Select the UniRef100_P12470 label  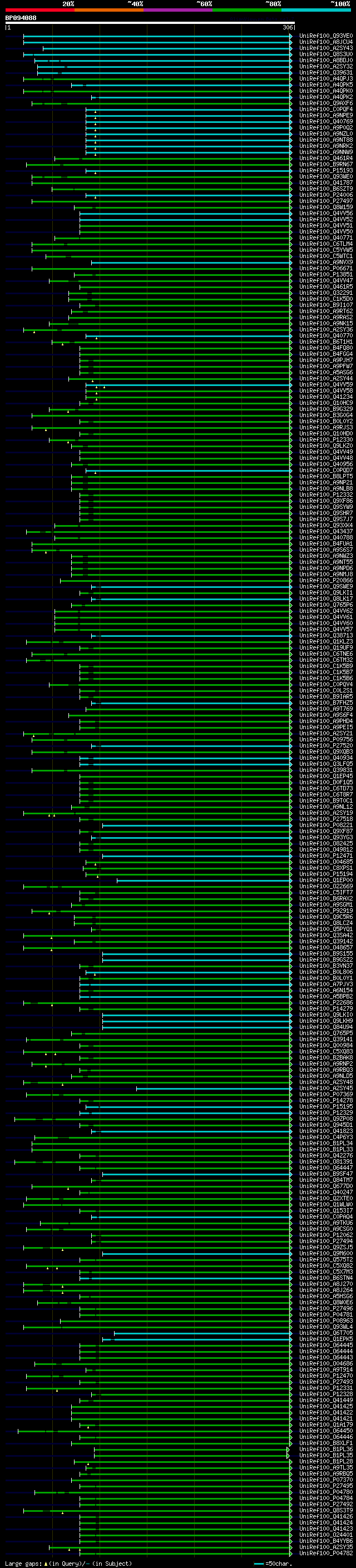(326, 1376)
